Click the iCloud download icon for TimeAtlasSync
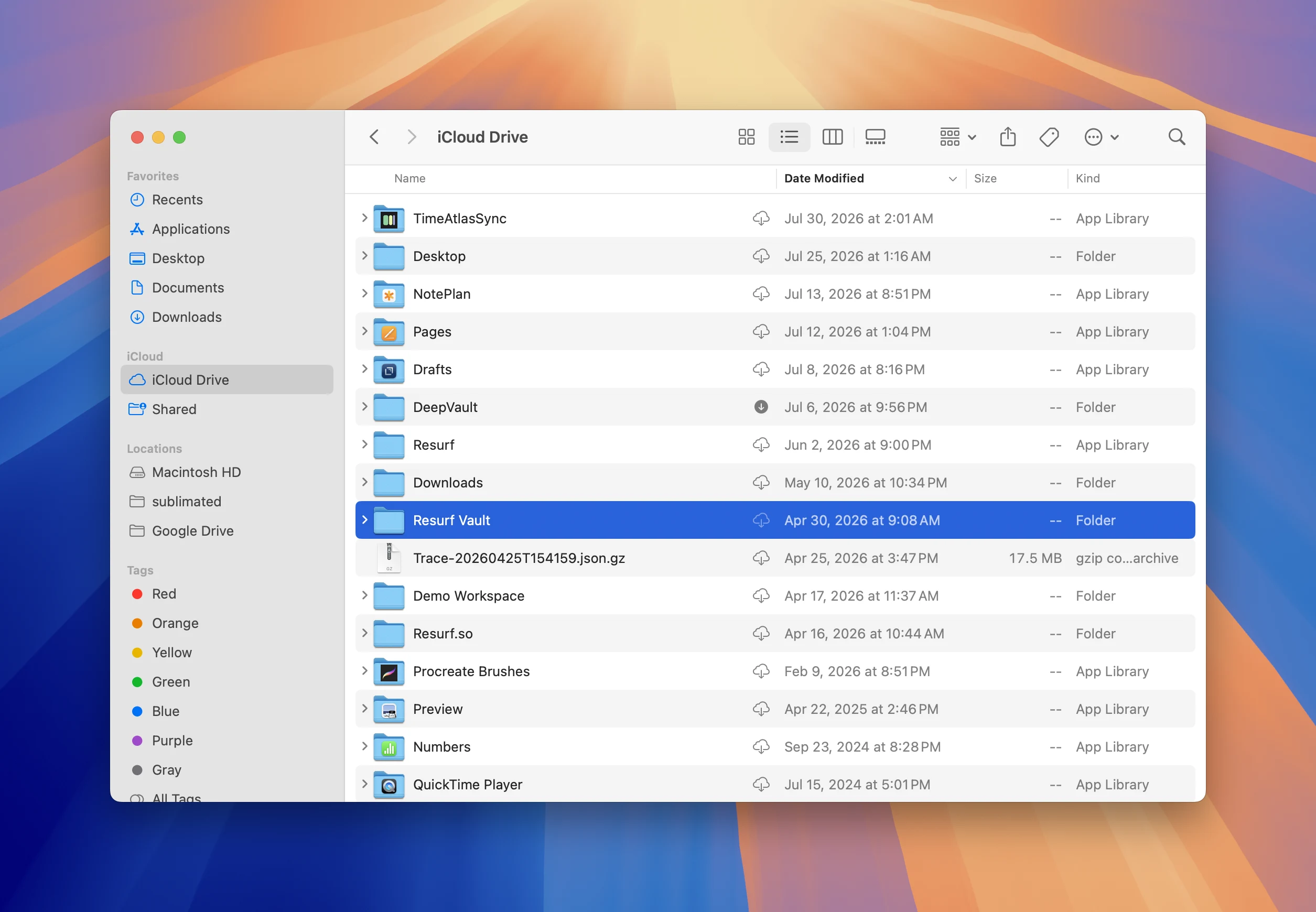 [x=760, y=218]
